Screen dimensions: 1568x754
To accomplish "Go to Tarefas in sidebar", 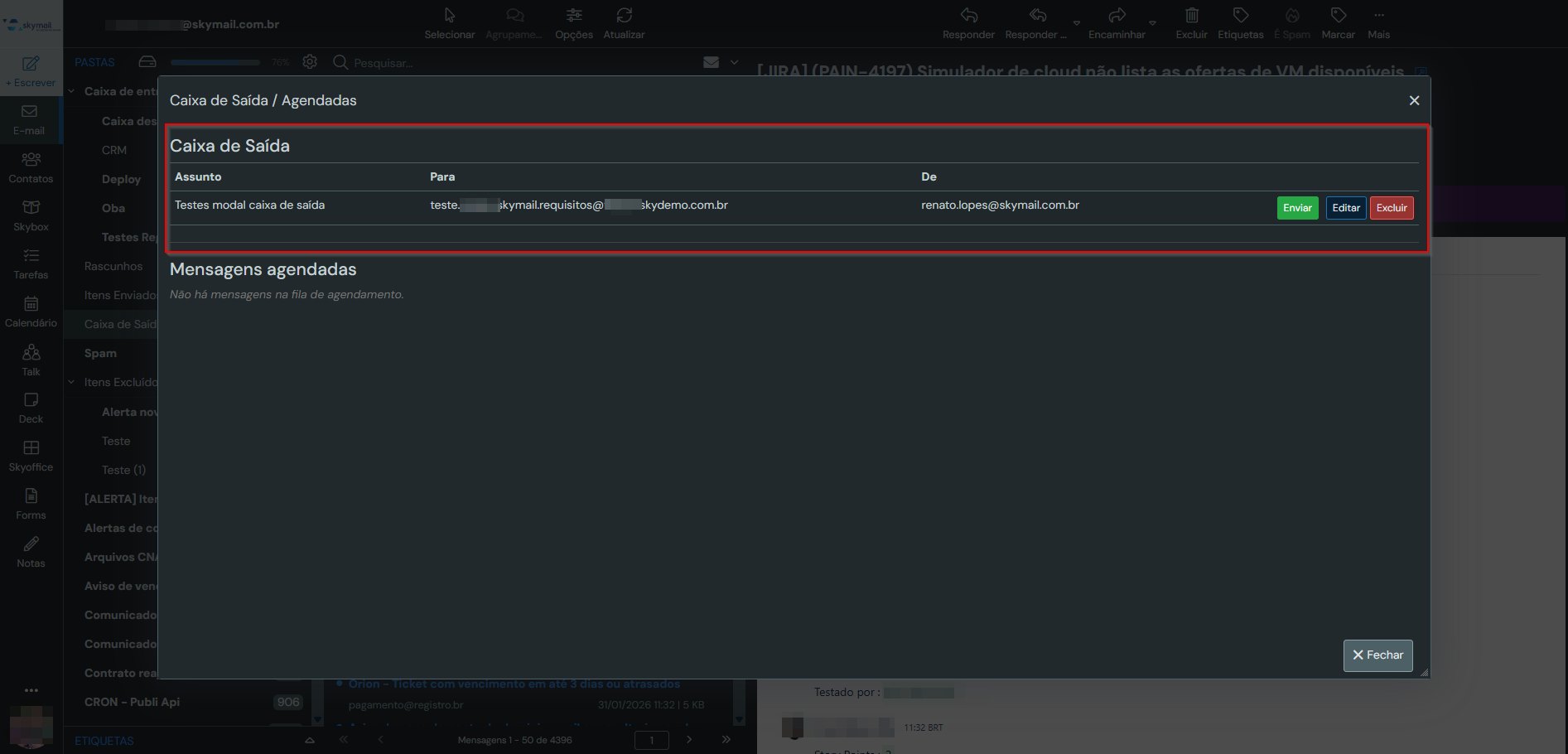I will pyautogui.click(x=31, y=263).
